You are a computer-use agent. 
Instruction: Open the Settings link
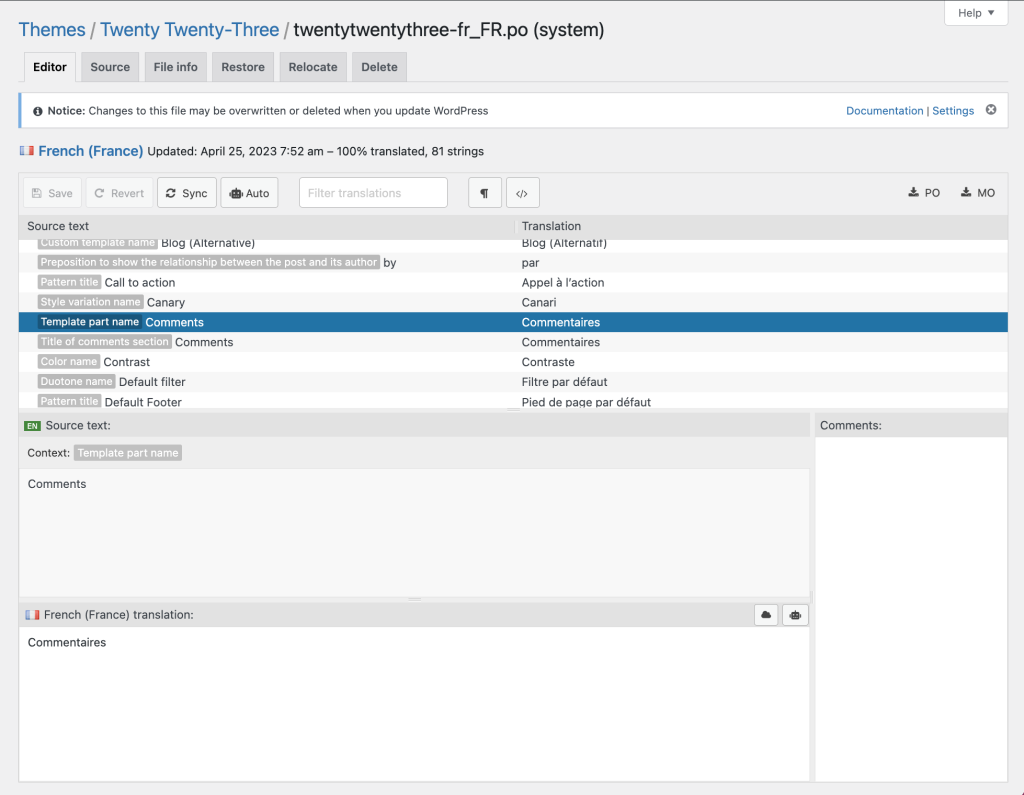[953, 110]
